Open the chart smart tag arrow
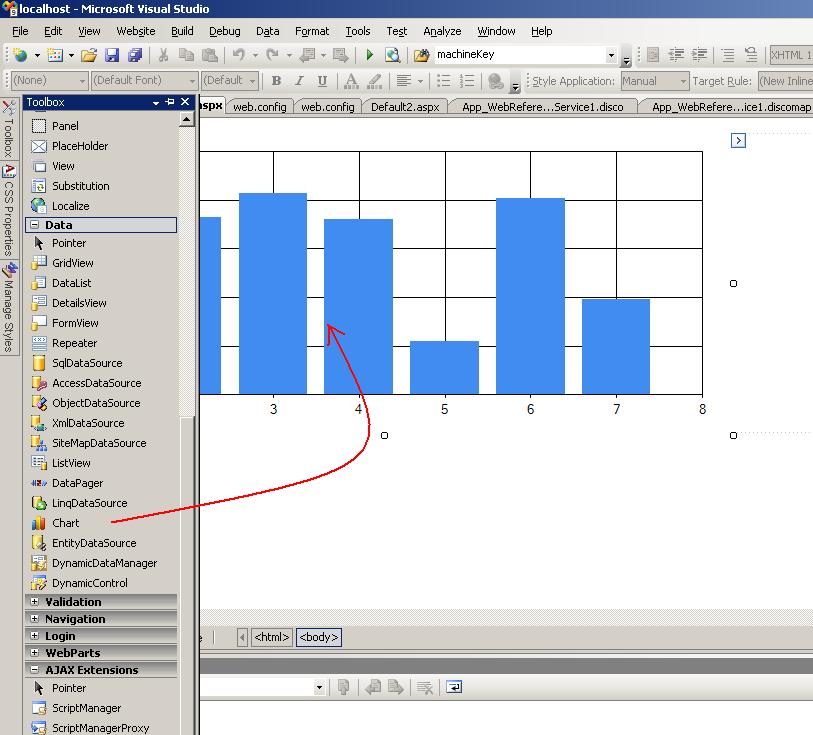This screenshot has width=813, height=735. [x=738, y=140]
